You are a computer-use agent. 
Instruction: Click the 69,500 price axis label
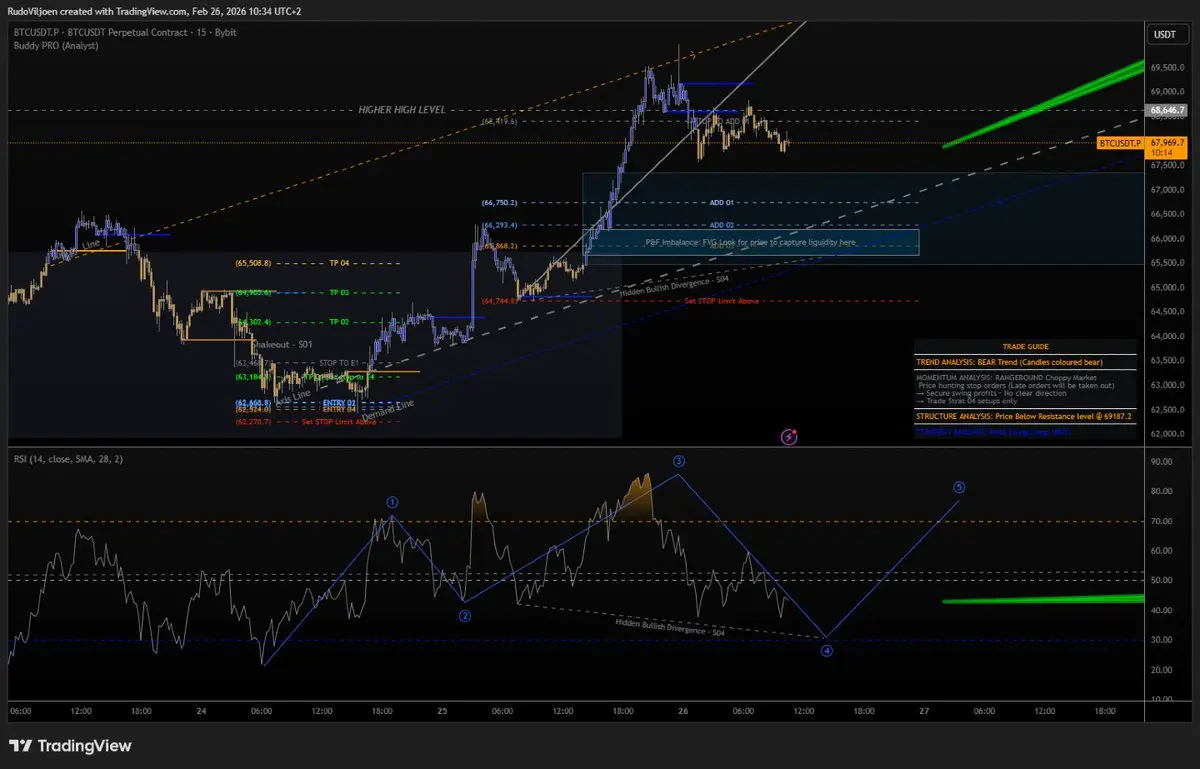point(1166,68)
